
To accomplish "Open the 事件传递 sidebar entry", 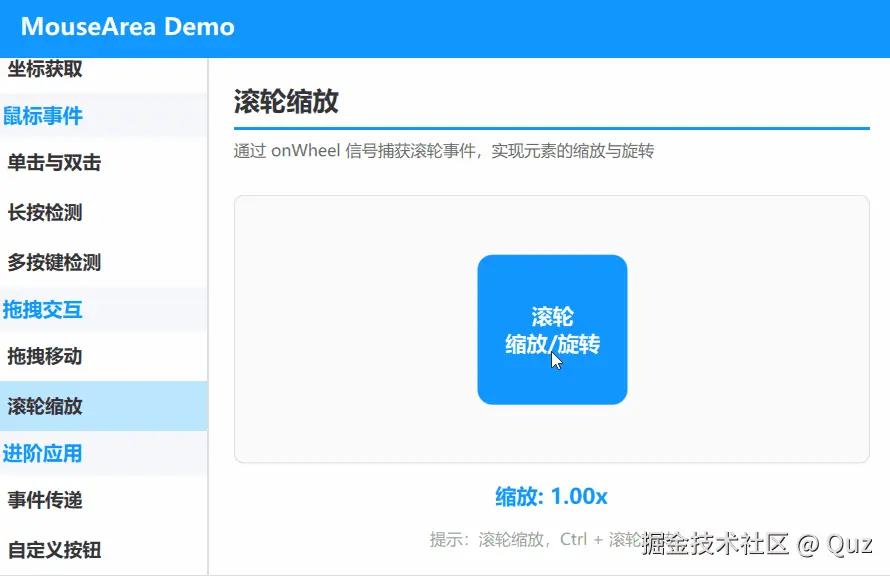I will 103,500.
